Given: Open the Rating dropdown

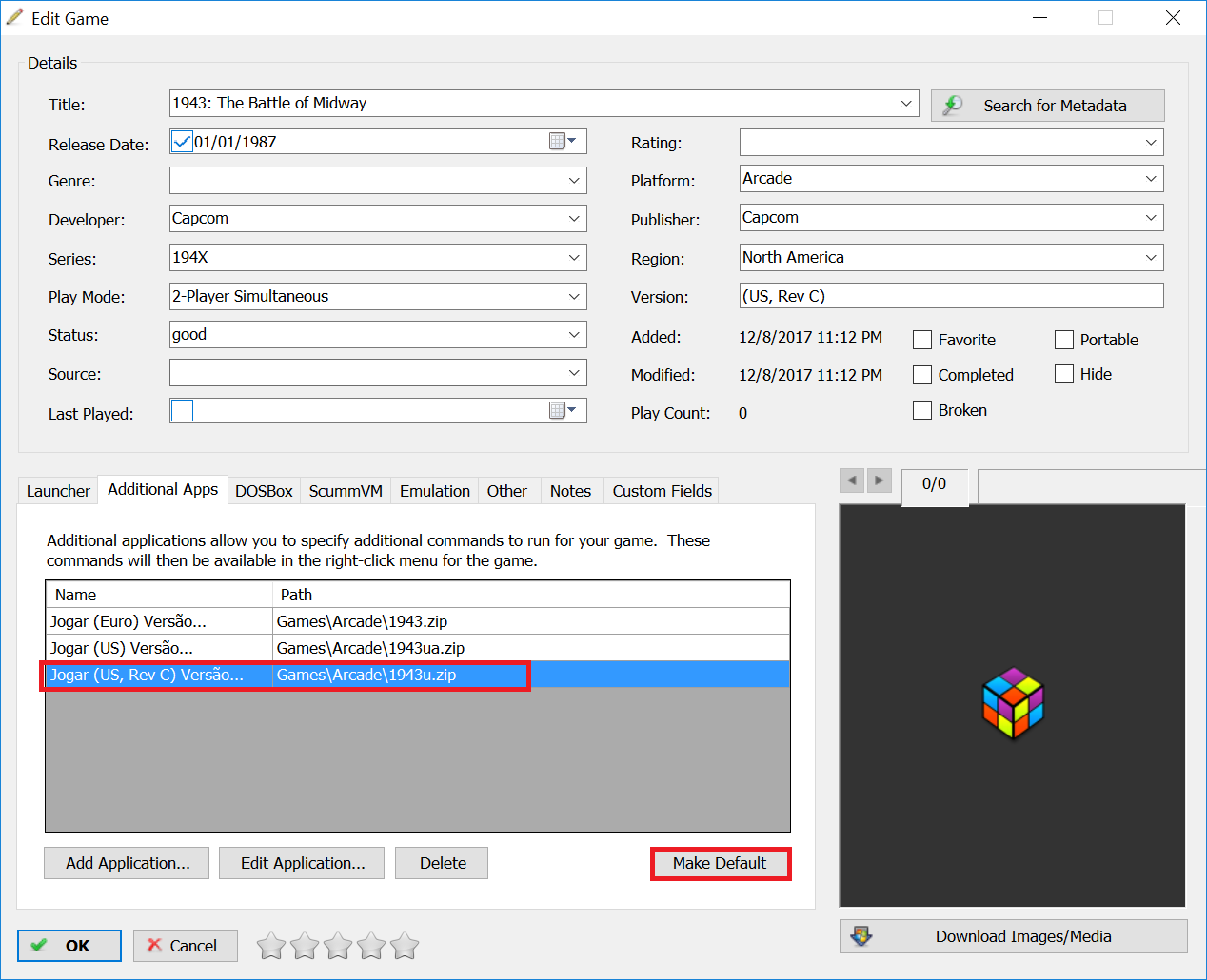Looking at the screenshot, I should tap(1151, 143).
